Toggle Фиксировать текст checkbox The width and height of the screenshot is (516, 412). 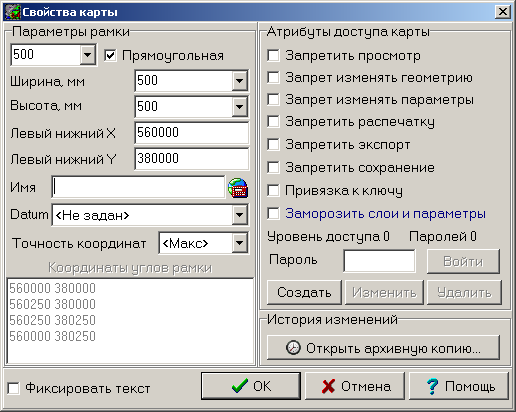13,388
